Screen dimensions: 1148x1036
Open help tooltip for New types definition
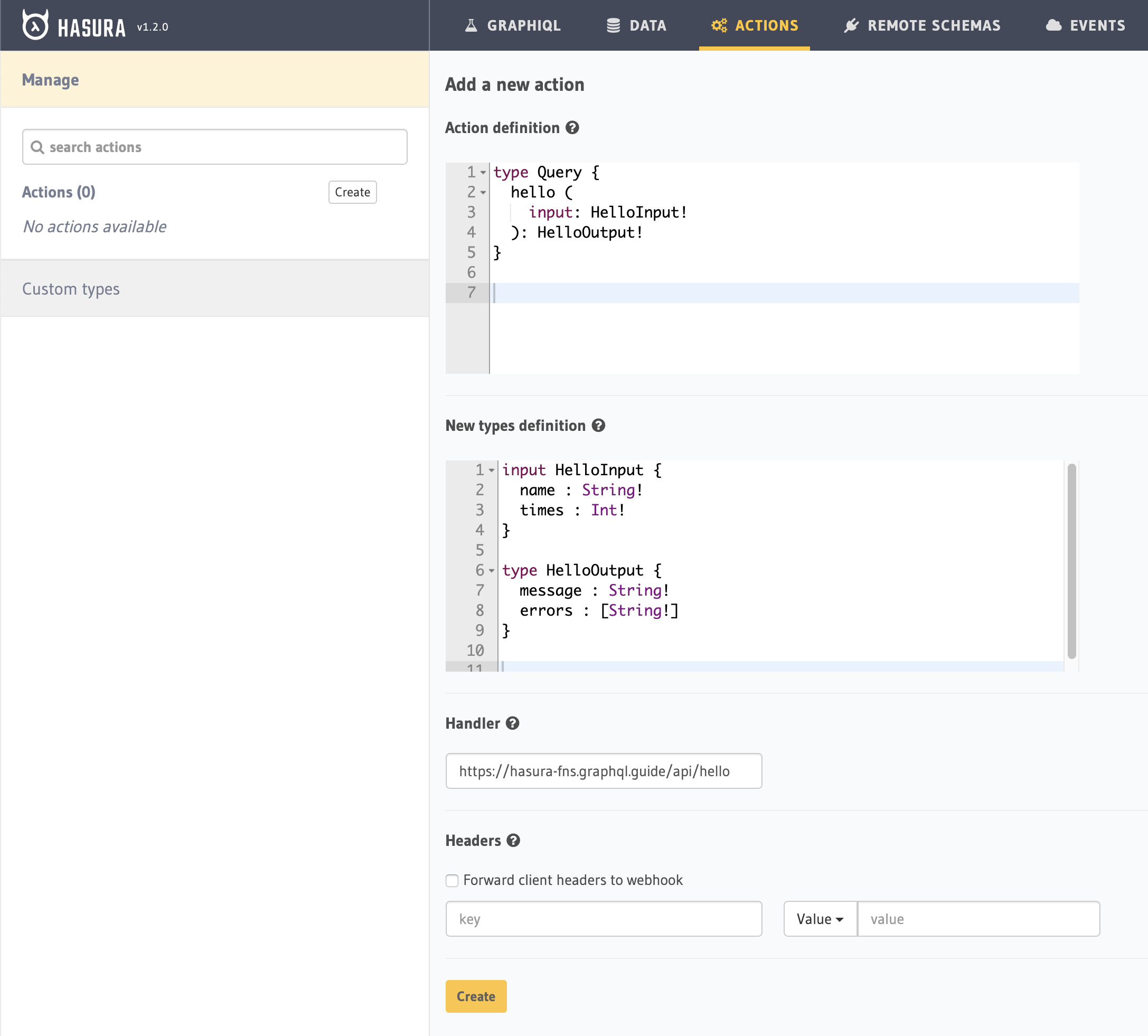[x=598, y=425]
